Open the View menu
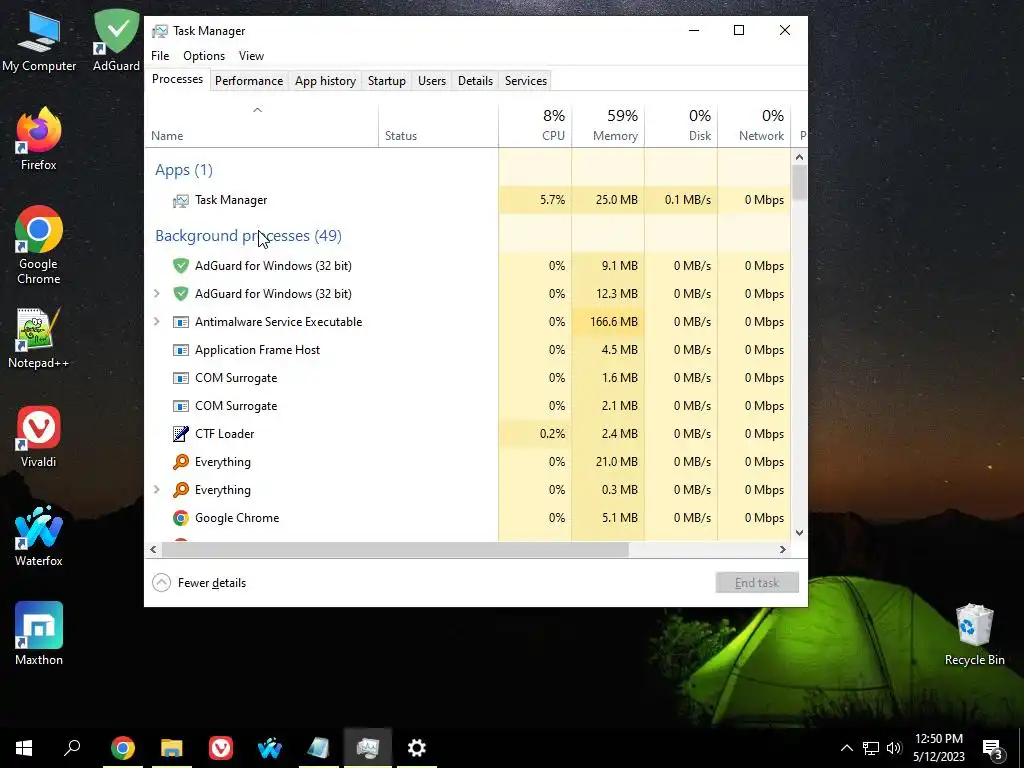Screen dimensions: 1024x768 [251, 56]
